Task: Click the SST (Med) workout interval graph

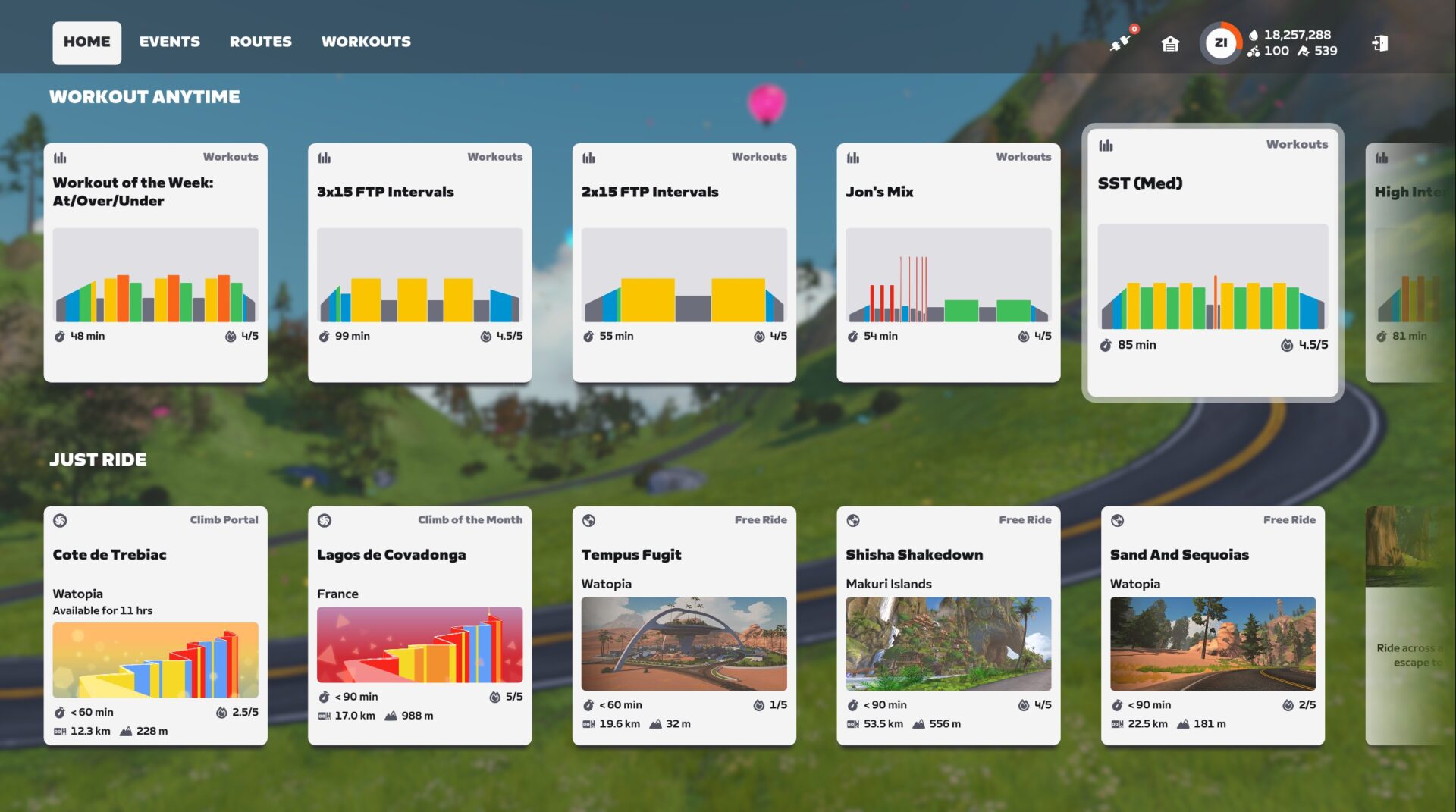Action: coord(1212,277)
